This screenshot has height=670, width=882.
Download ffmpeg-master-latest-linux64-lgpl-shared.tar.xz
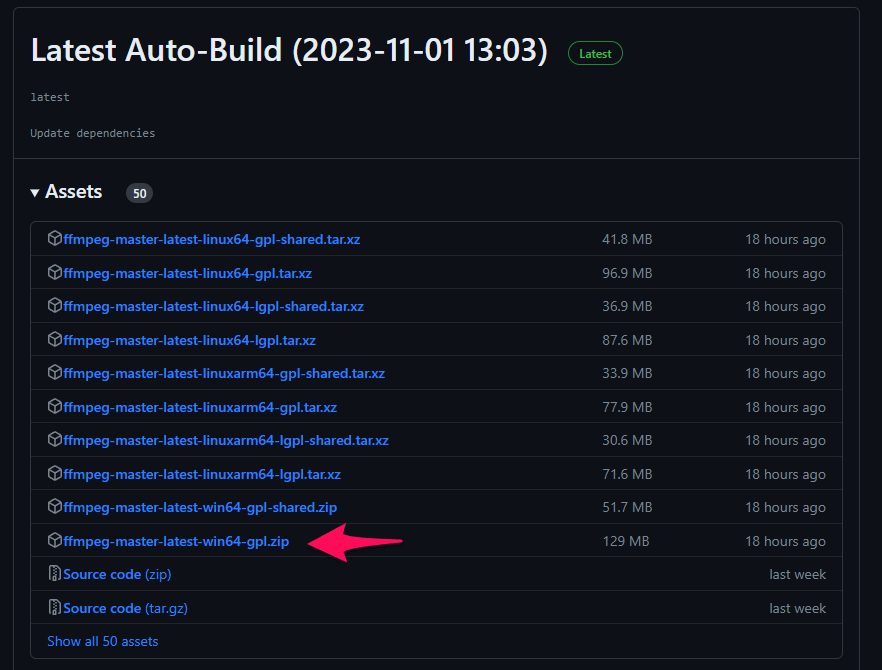click(213, 307)
